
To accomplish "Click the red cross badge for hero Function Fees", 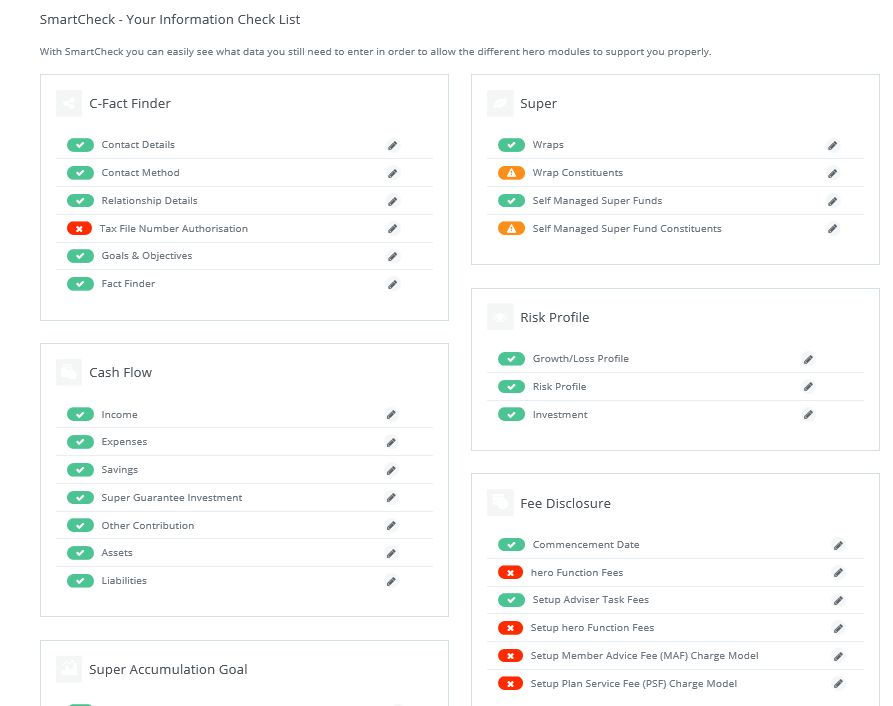I will 511,573.
